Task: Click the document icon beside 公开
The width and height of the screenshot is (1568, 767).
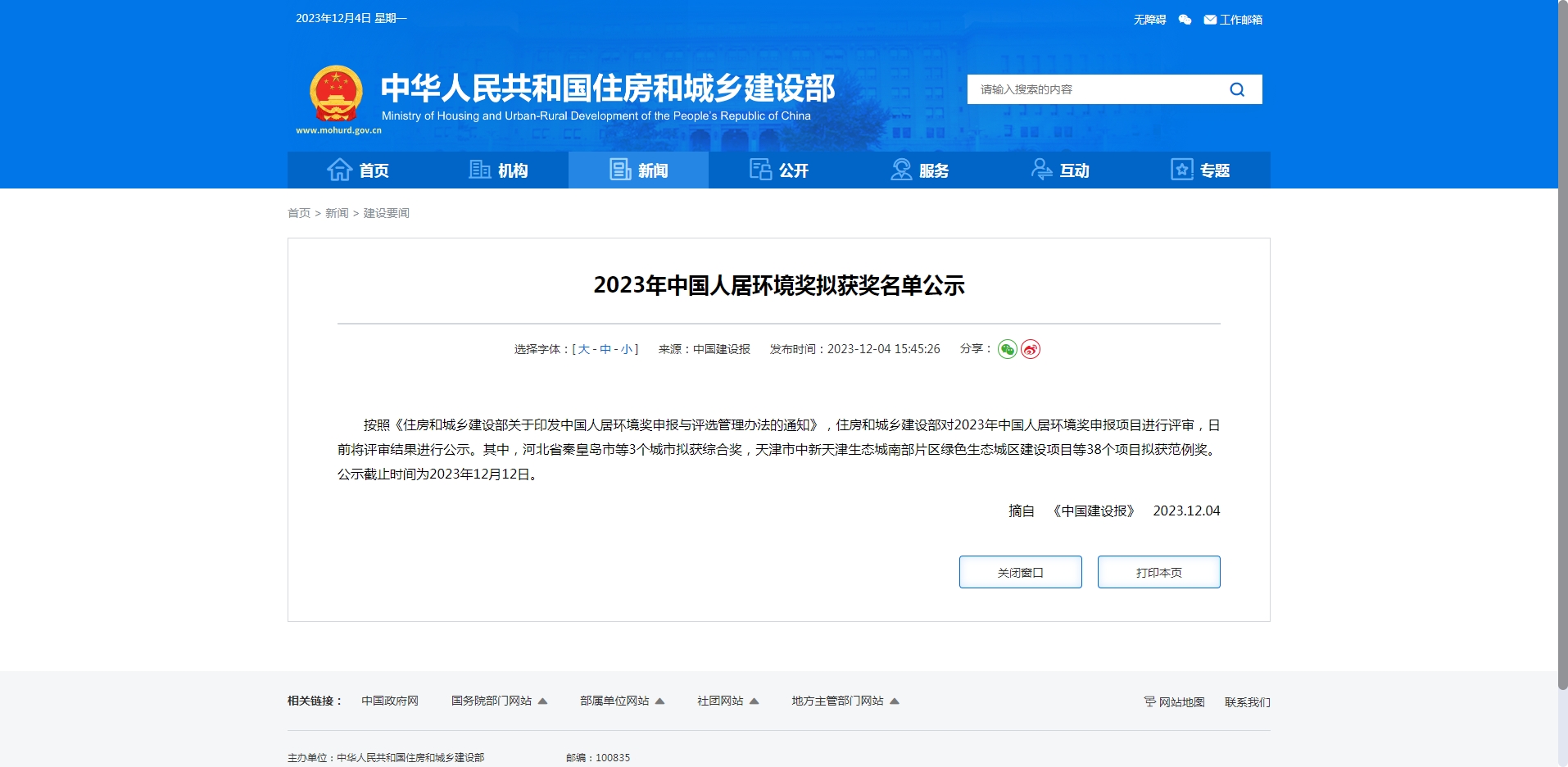Action: [760, 170]
